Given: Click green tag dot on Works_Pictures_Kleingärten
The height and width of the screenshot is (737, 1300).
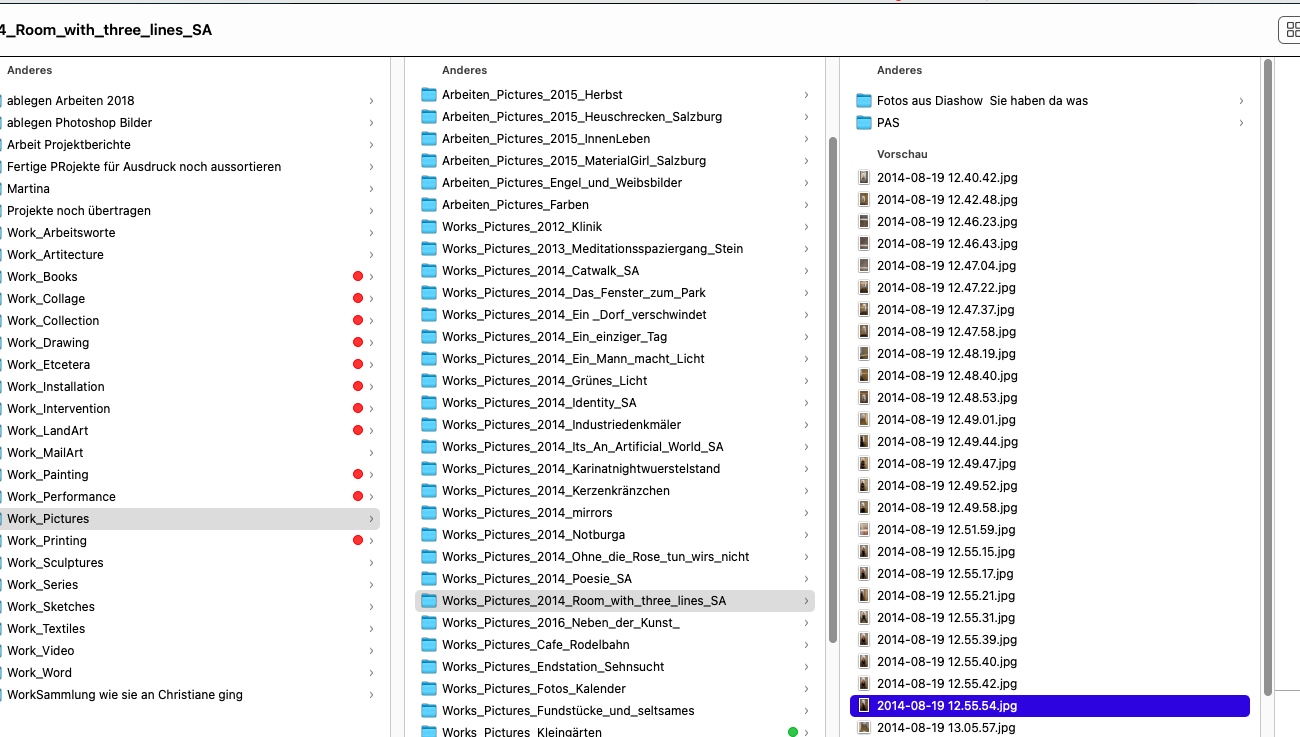Looking at the screenshot, I should click(x=793, y=732).
